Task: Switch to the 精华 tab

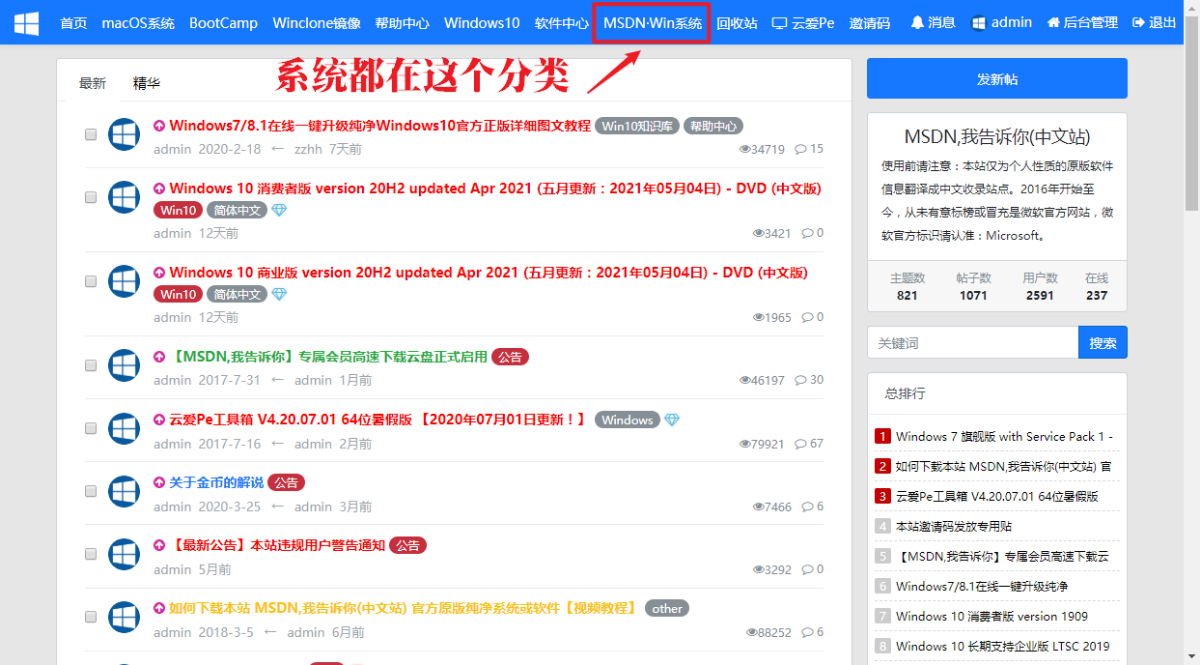Action: coord(146,84)
